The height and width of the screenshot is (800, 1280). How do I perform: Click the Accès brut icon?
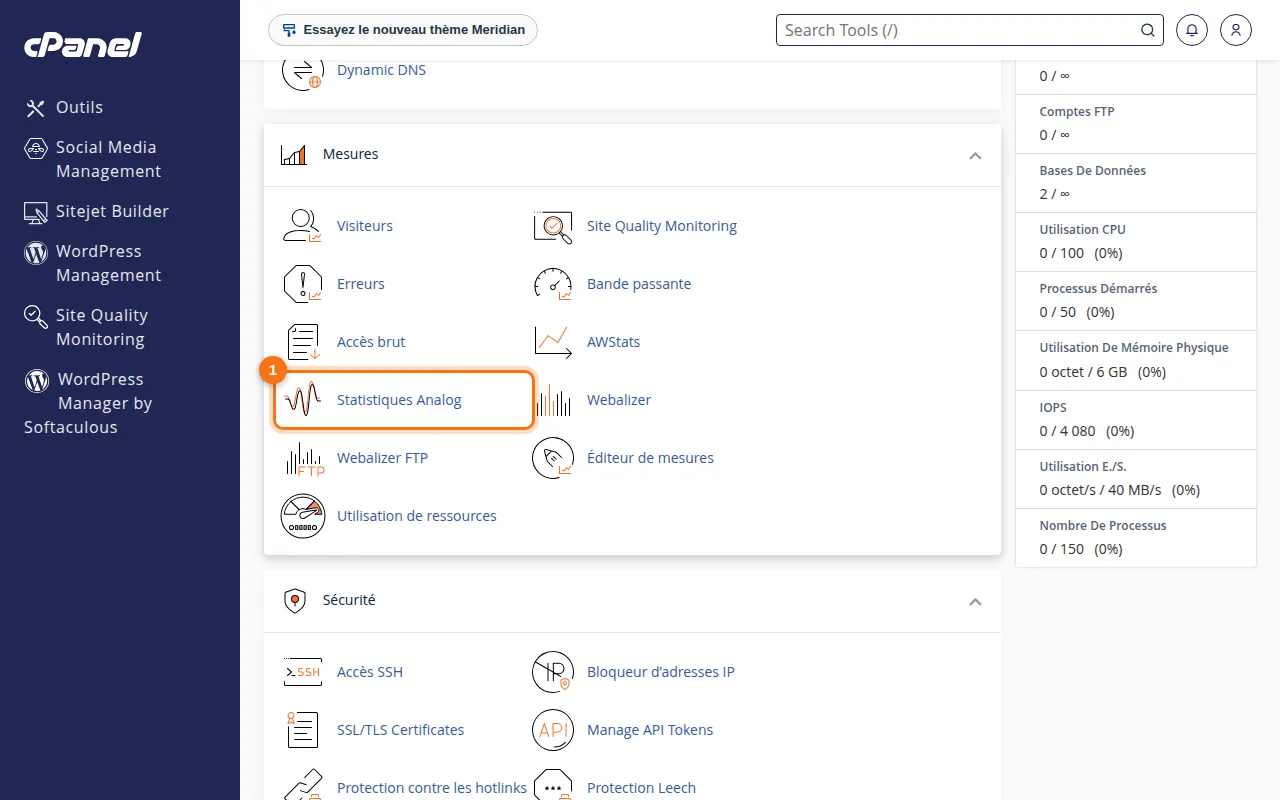coord(302,342)
